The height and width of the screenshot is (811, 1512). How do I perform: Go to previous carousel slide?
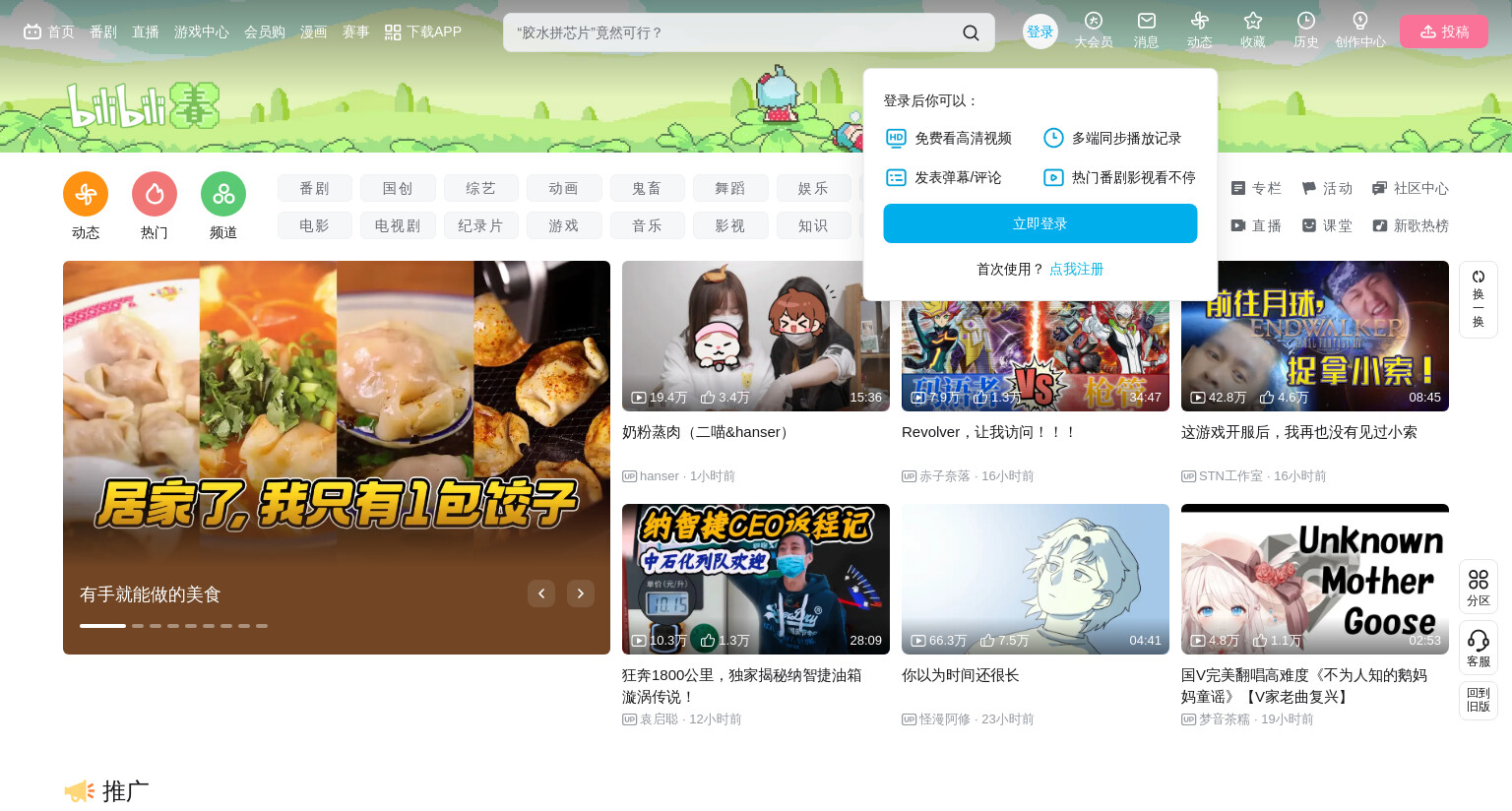pos(541,593)
